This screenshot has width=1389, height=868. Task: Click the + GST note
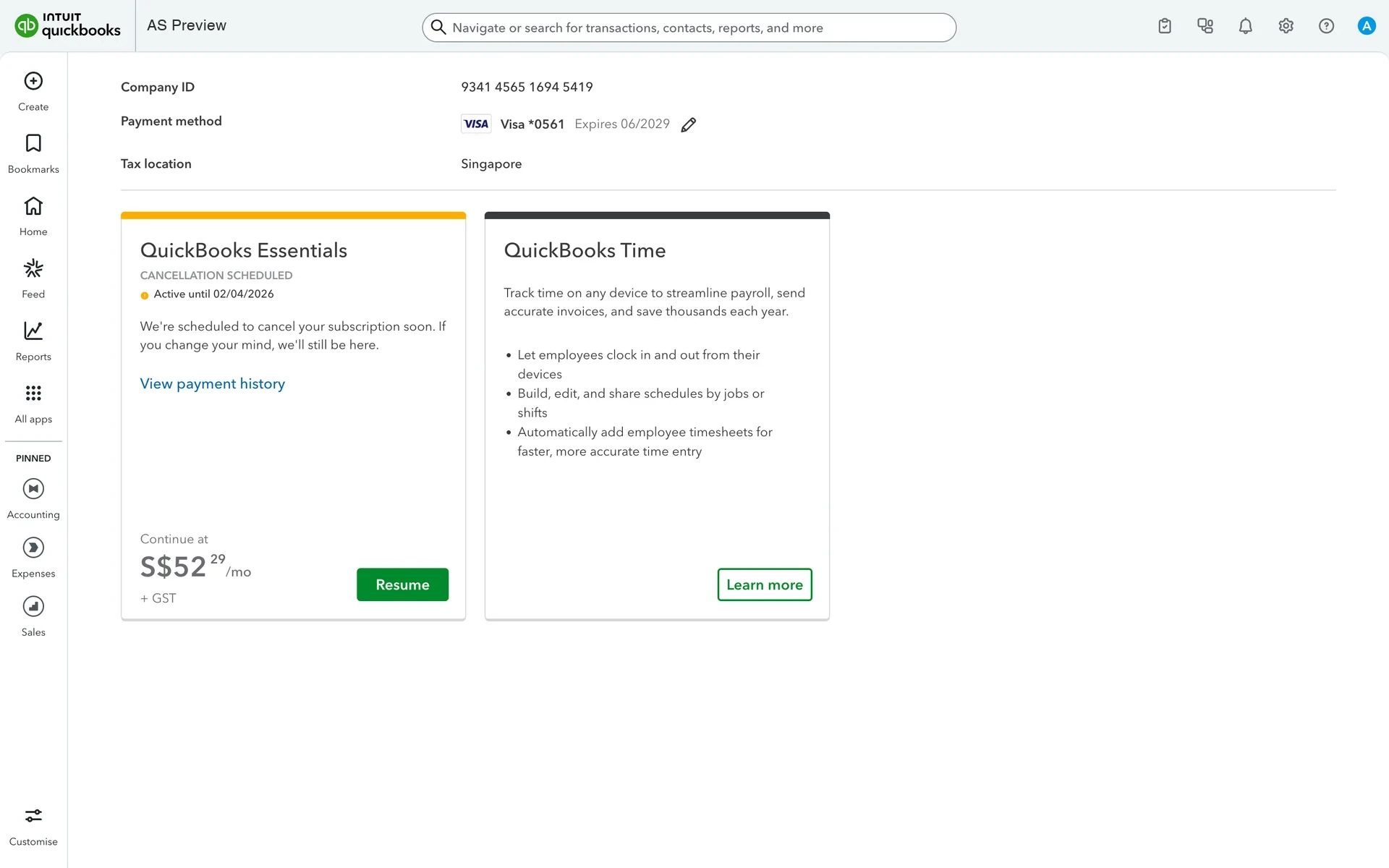pos(158,598)
